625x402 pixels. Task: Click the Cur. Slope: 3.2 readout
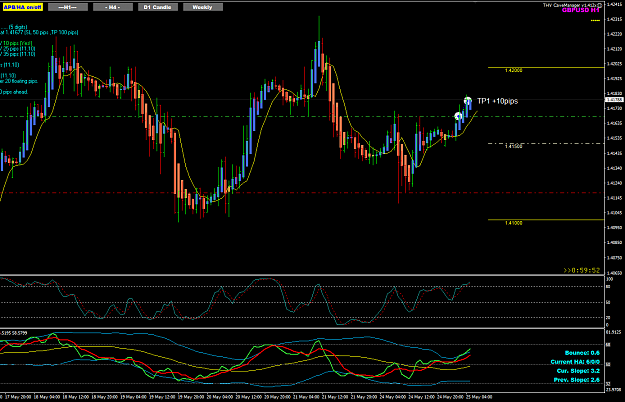coord(578,371)
